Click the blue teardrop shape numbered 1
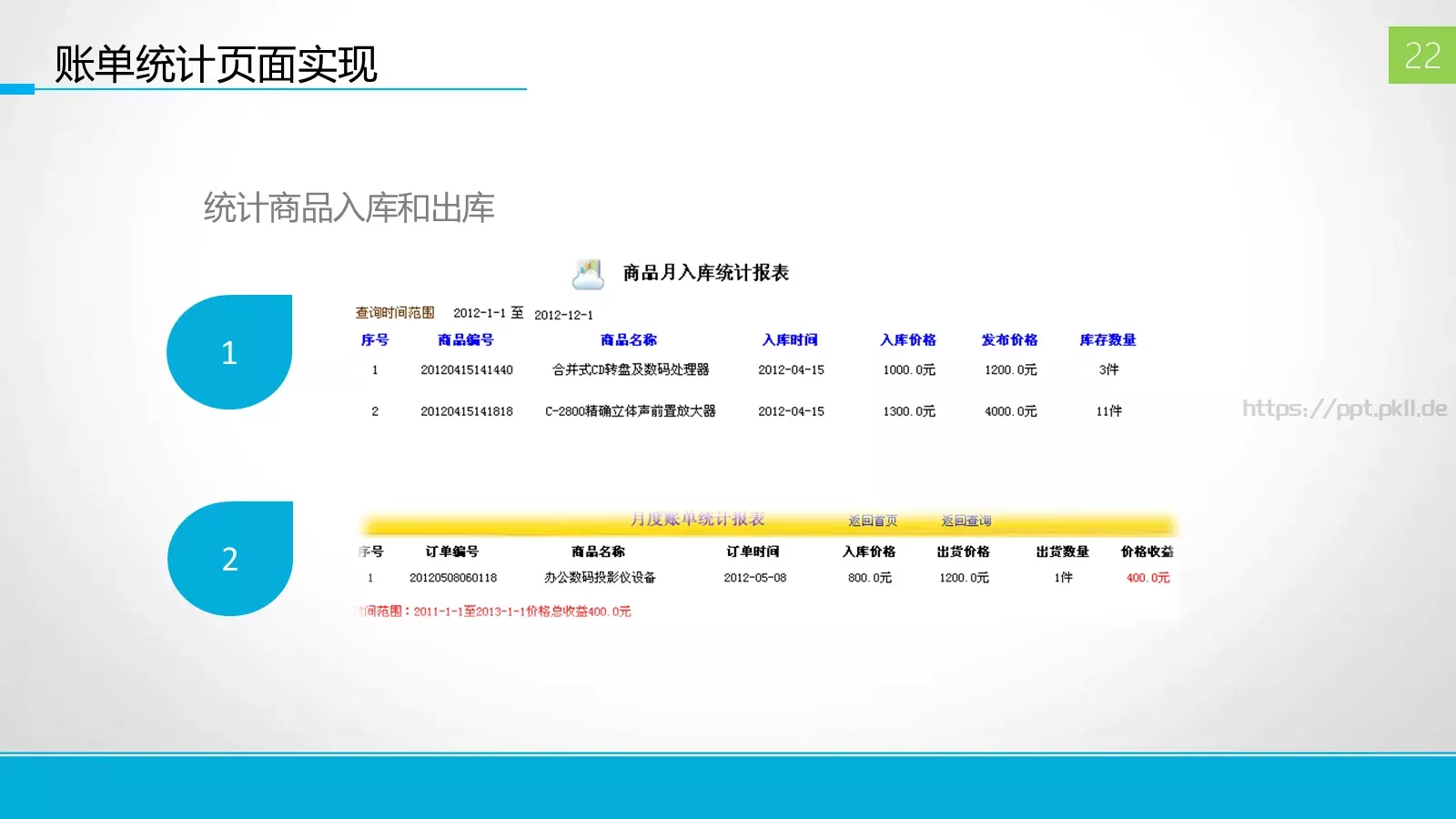 point(229,352)
